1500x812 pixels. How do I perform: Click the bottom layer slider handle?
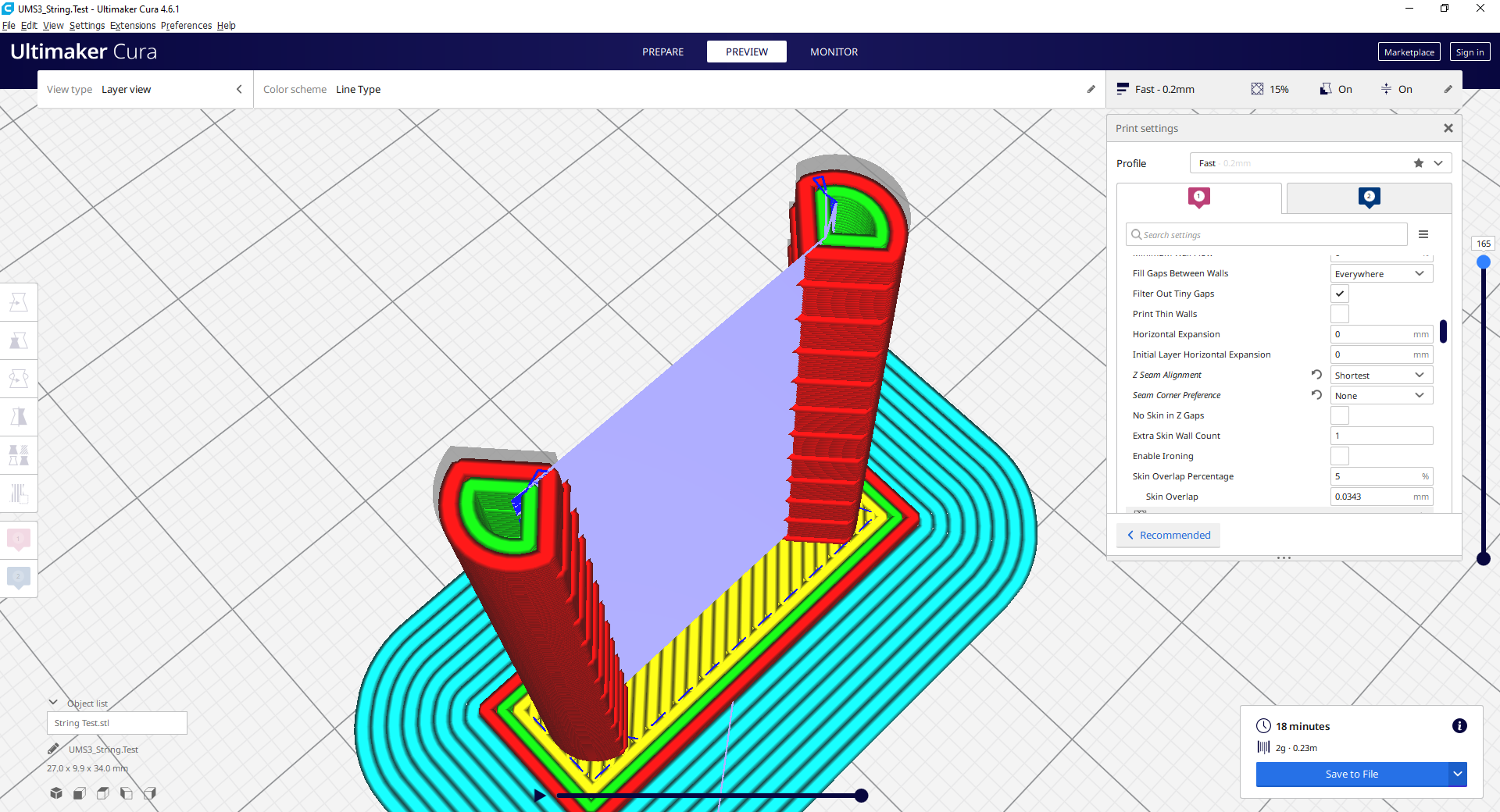coord(1483,558)
